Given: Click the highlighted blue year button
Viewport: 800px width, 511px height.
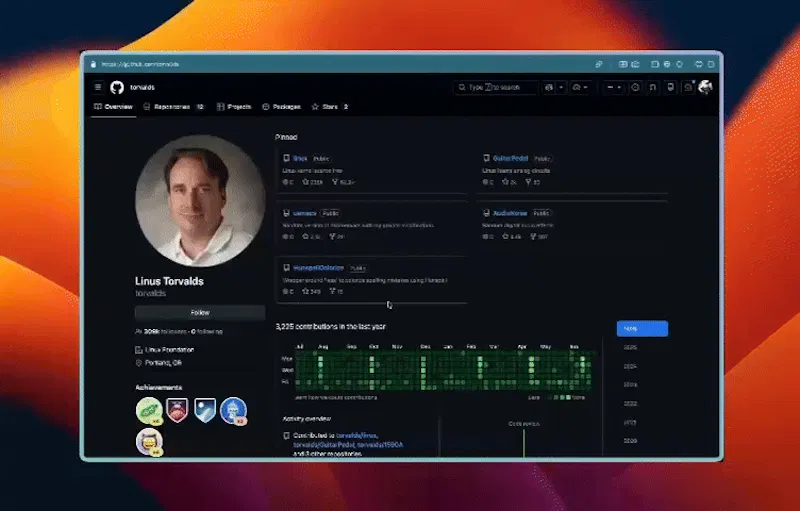Looking at the screenshot, I should pos(642,328).
